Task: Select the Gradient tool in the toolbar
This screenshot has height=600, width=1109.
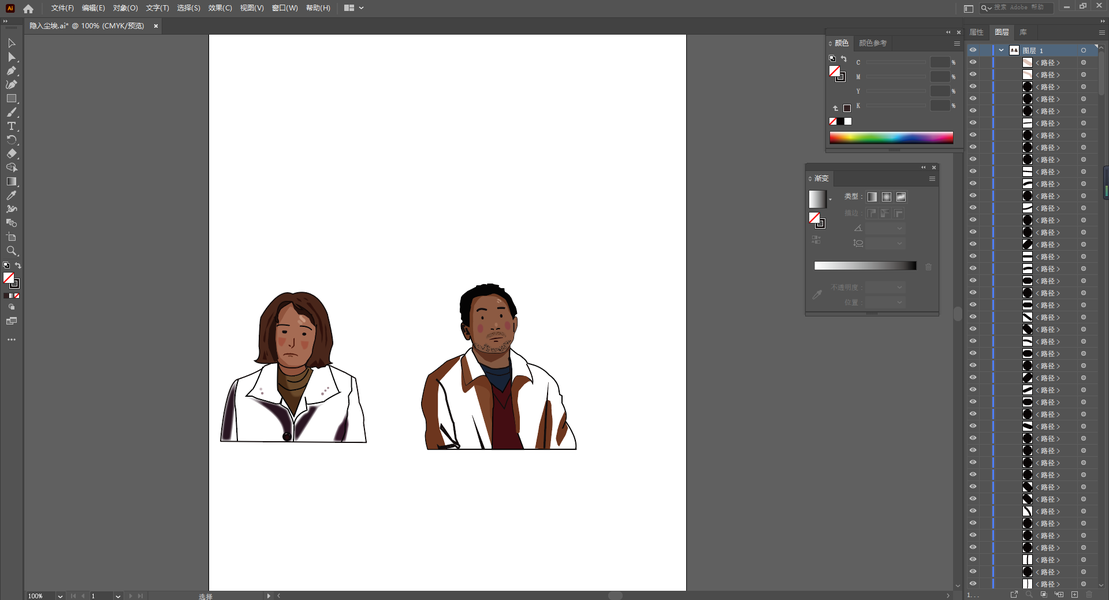Action: tap(11, 182)
